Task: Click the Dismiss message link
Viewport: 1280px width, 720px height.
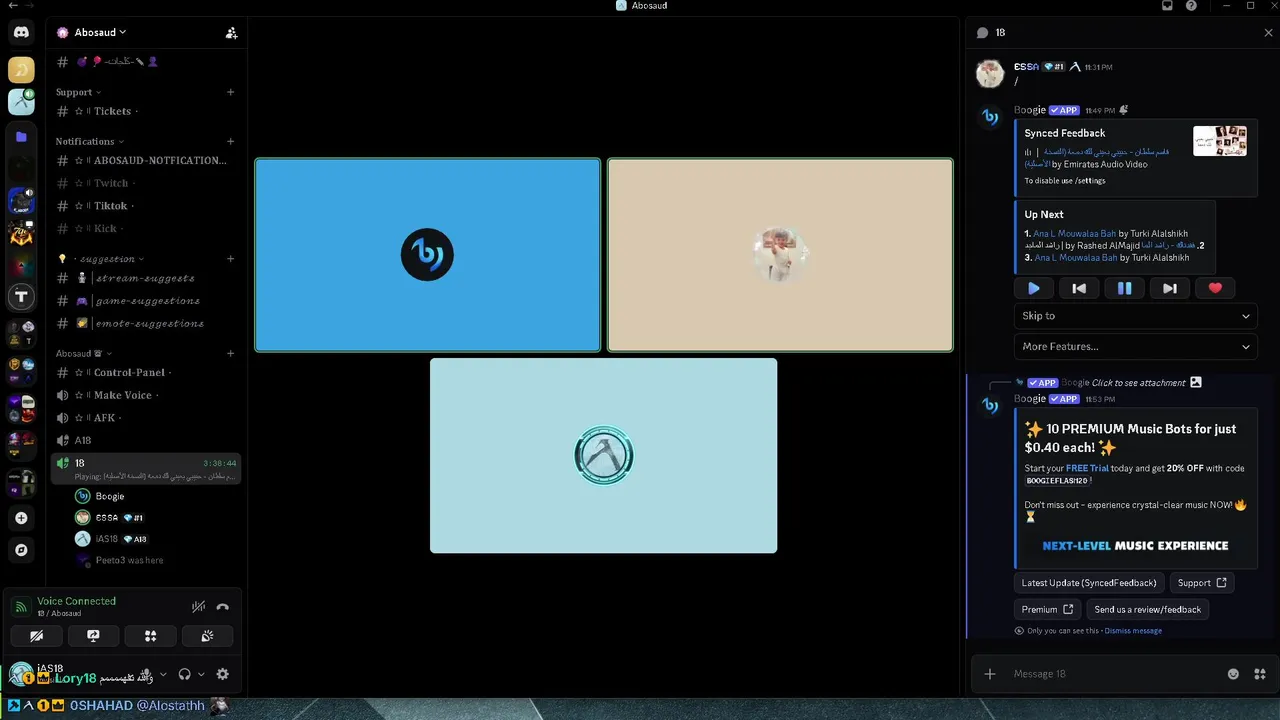Action: click(1133, 631)
